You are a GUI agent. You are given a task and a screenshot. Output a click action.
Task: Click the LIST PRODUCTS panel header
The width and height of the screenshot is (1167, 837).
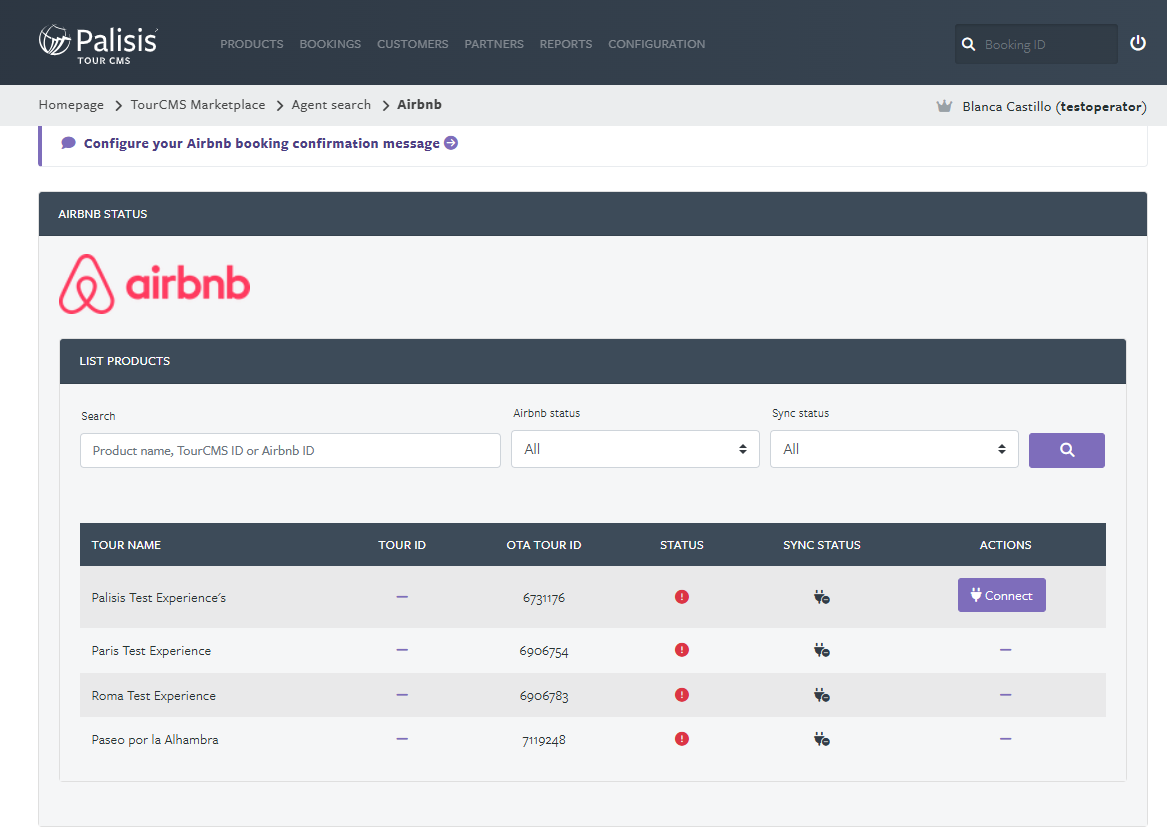coord(592,361)
